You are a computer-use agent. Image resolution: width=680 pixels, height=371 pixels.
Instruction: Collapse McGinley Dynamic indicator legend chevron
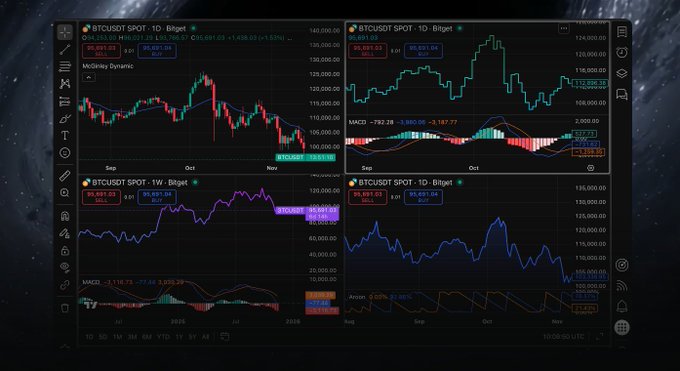pos(88,78)
